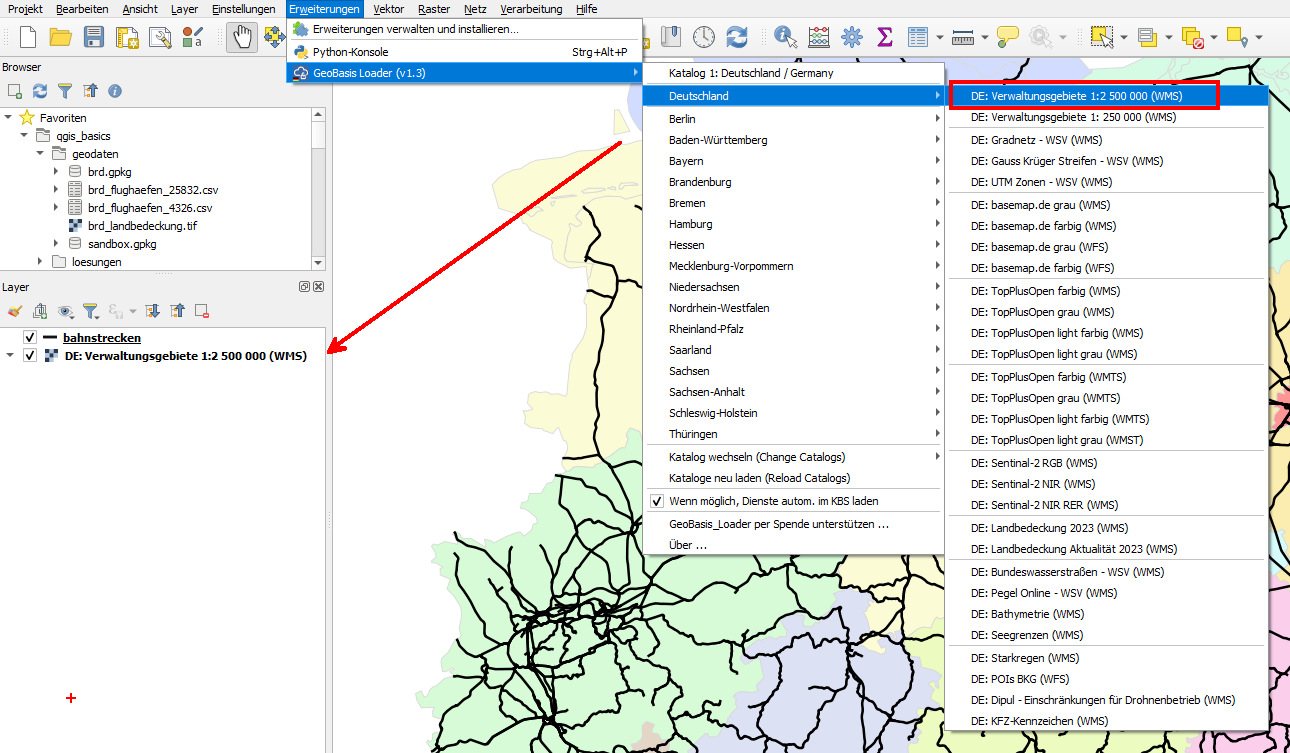Open Verarbeitung menu
This screenshot has width=1290, height=753.
click(x=531, y=9)
